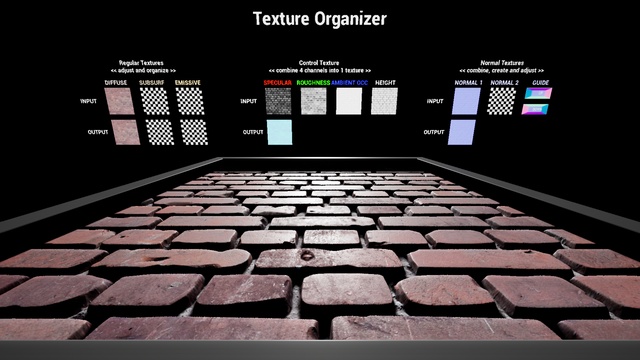Viewport: 640px width, 360px height.
Task: Select the Normal 1 input thumbnail
Action: tap(466, 101)
